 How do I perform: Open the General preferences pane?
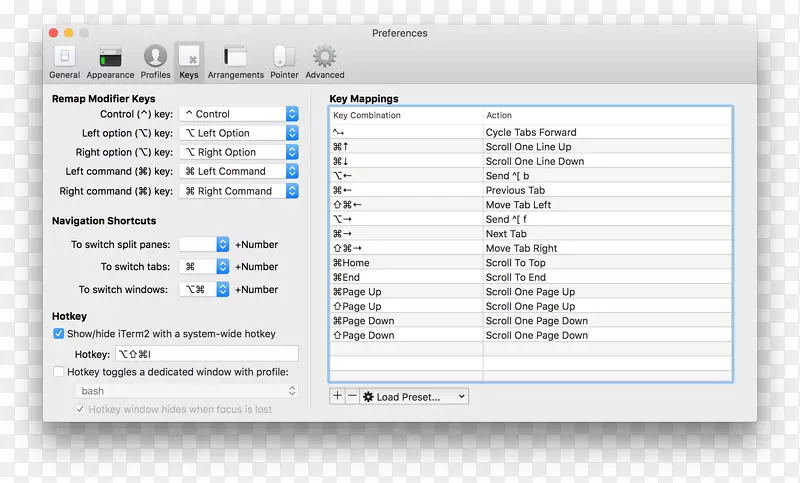click(64, 61)
